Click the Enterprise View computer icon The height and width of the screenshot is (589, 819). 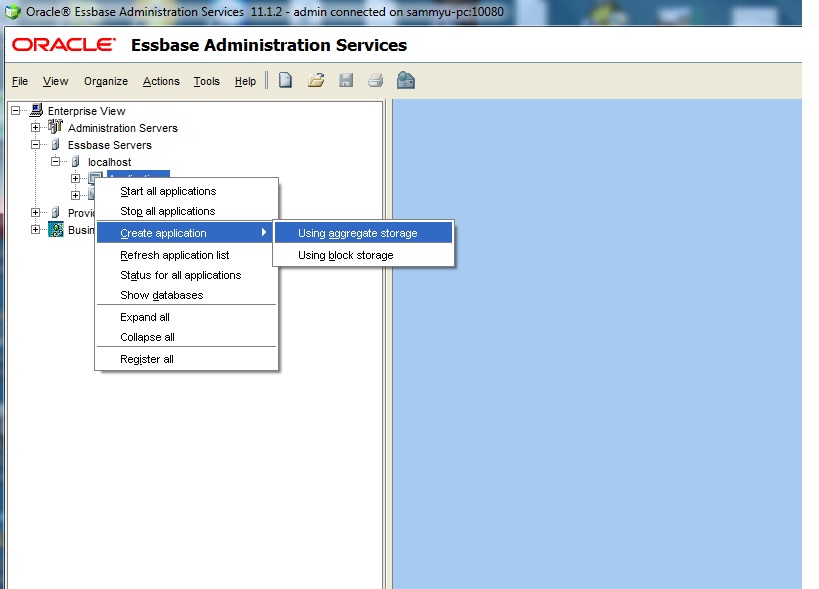point(35,110)
